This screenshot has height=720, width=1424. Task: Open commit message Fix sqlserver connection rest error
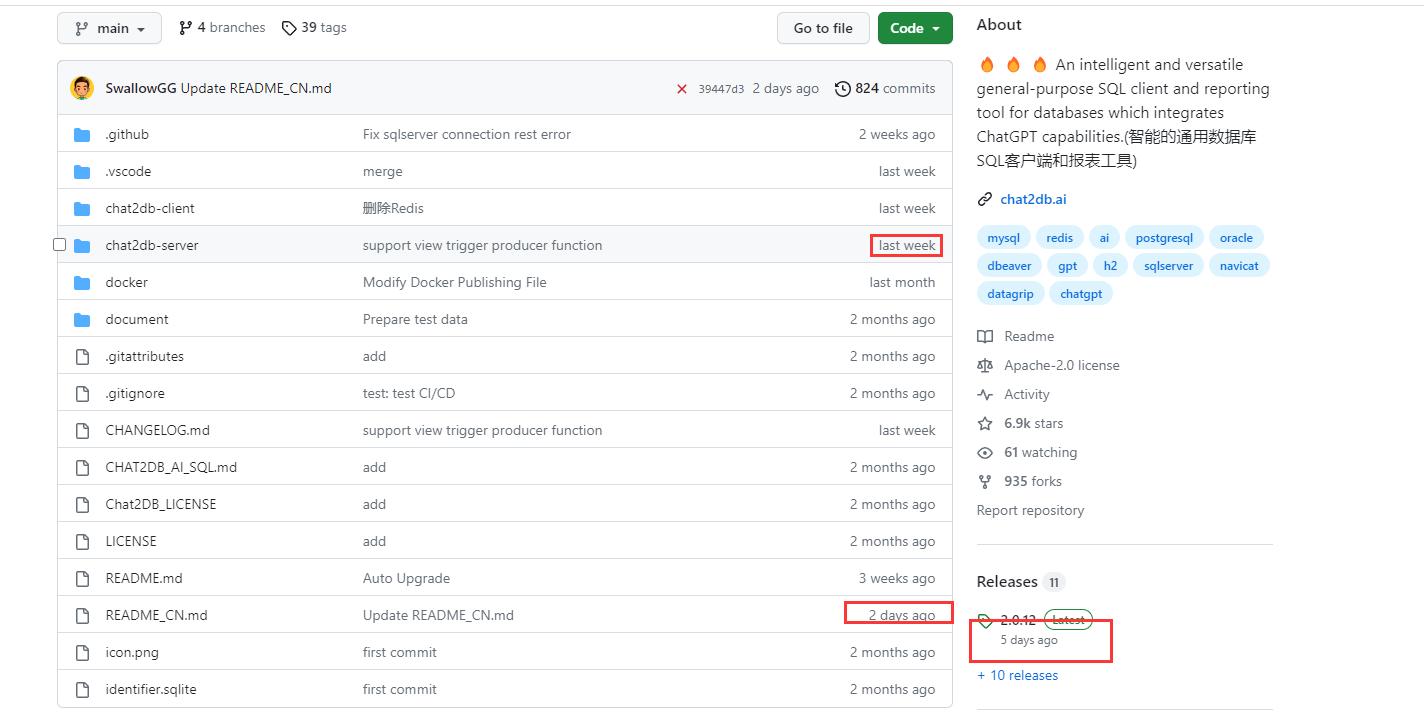[x=467, y=134]
